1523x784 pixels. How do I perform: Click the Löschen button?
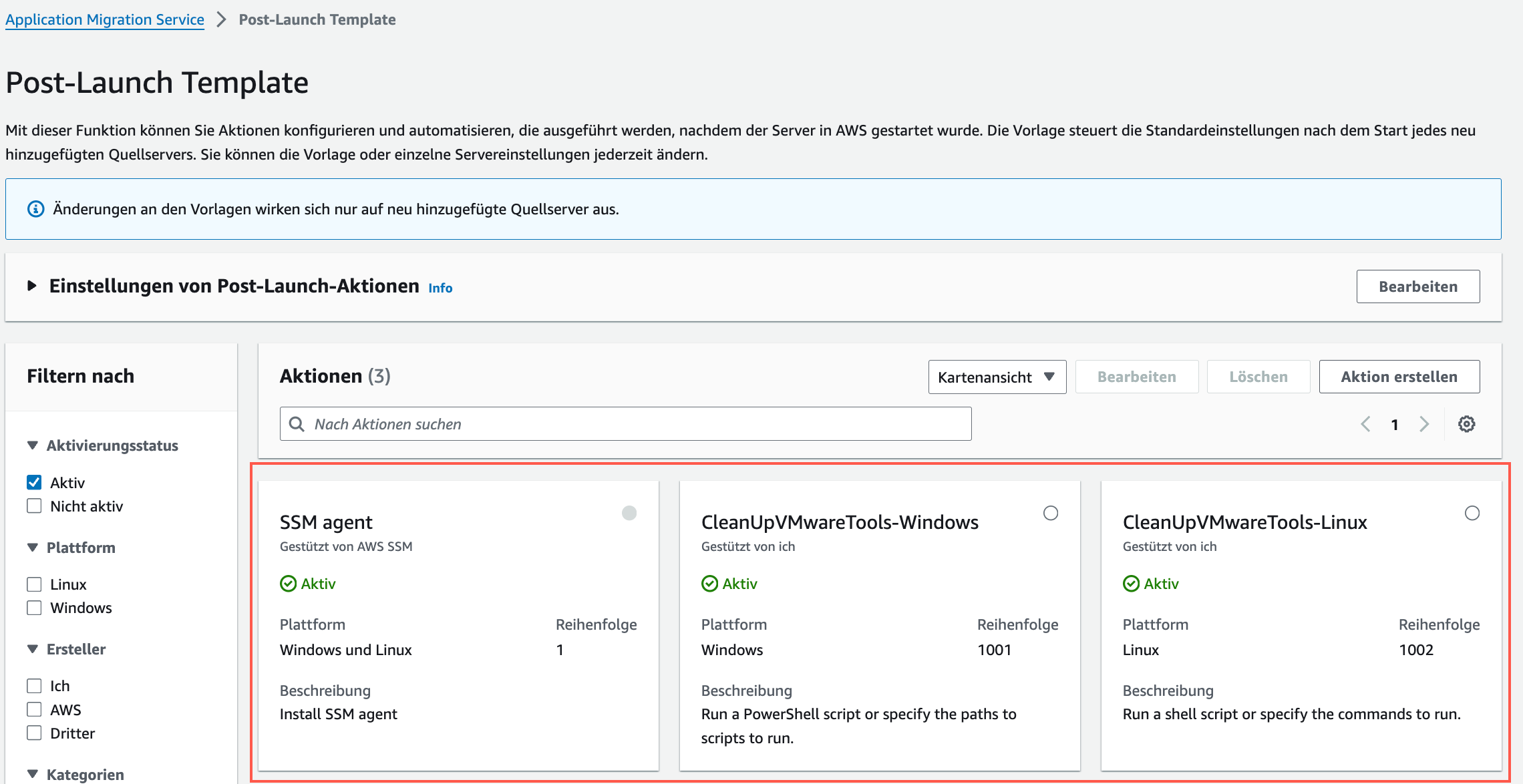point(1258,377)
